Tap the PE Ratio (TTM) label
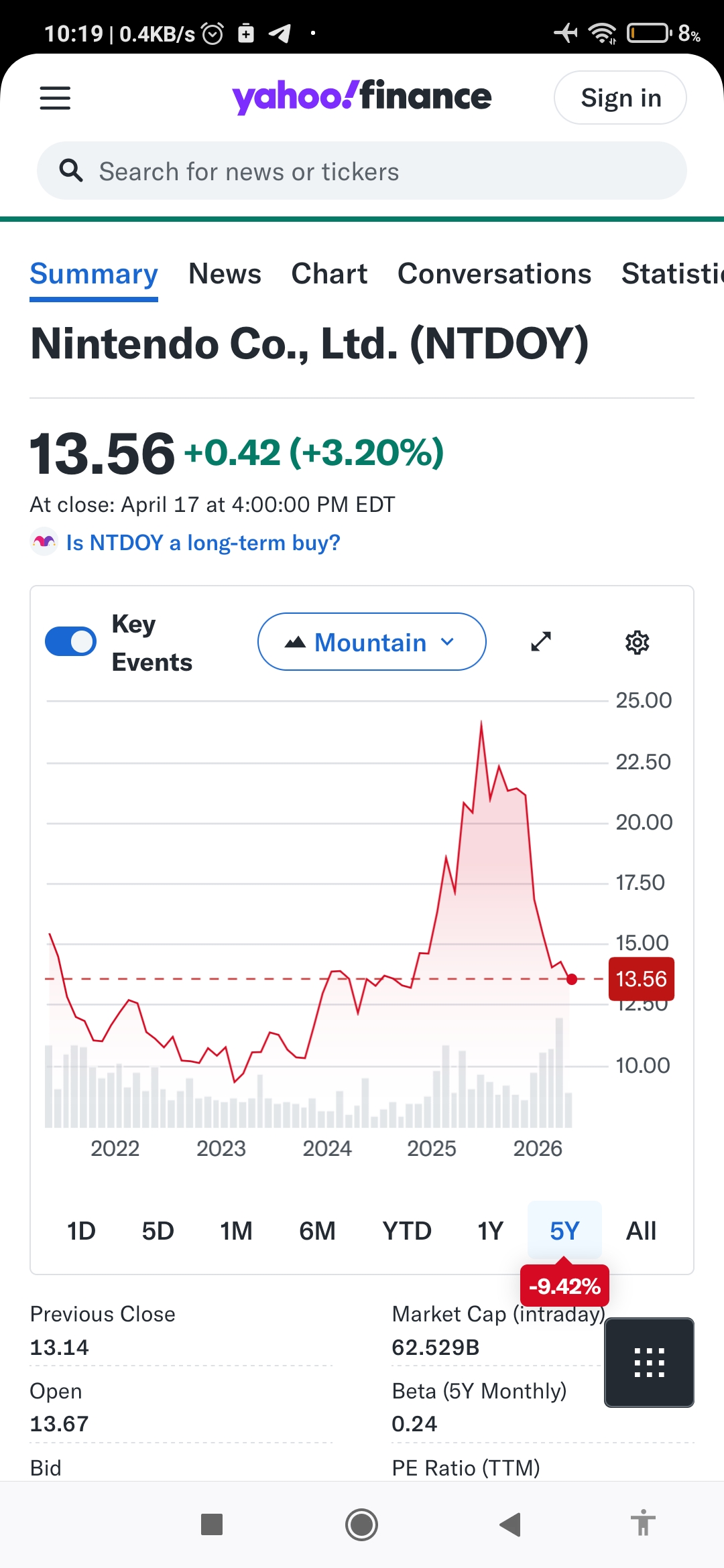724x1568 pixels. click(466, 1467)
